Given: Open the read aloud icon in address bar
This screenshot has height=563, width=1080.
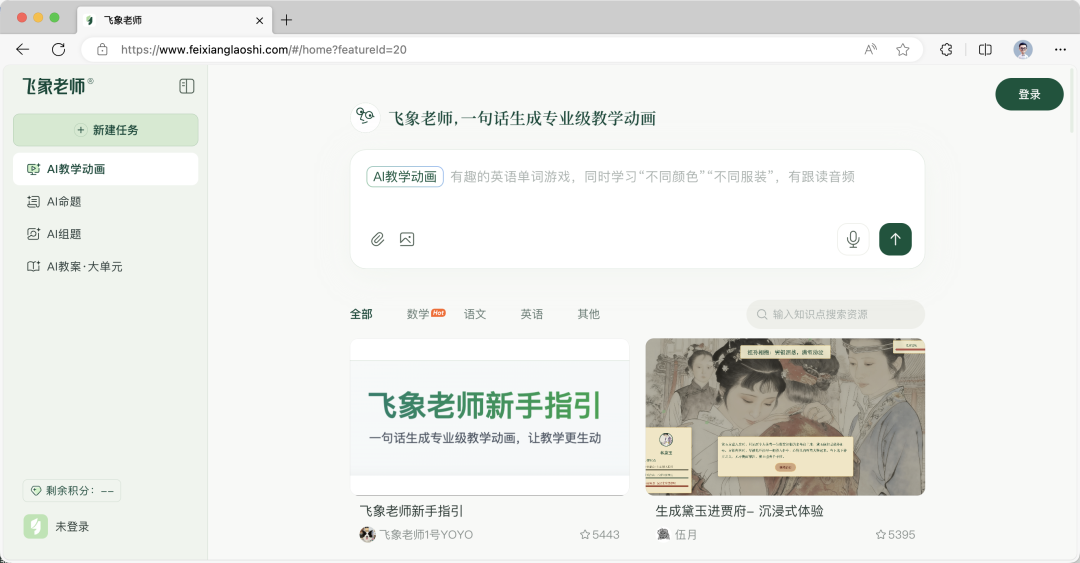Looking at the screenshot, I should tap(871, 50).
